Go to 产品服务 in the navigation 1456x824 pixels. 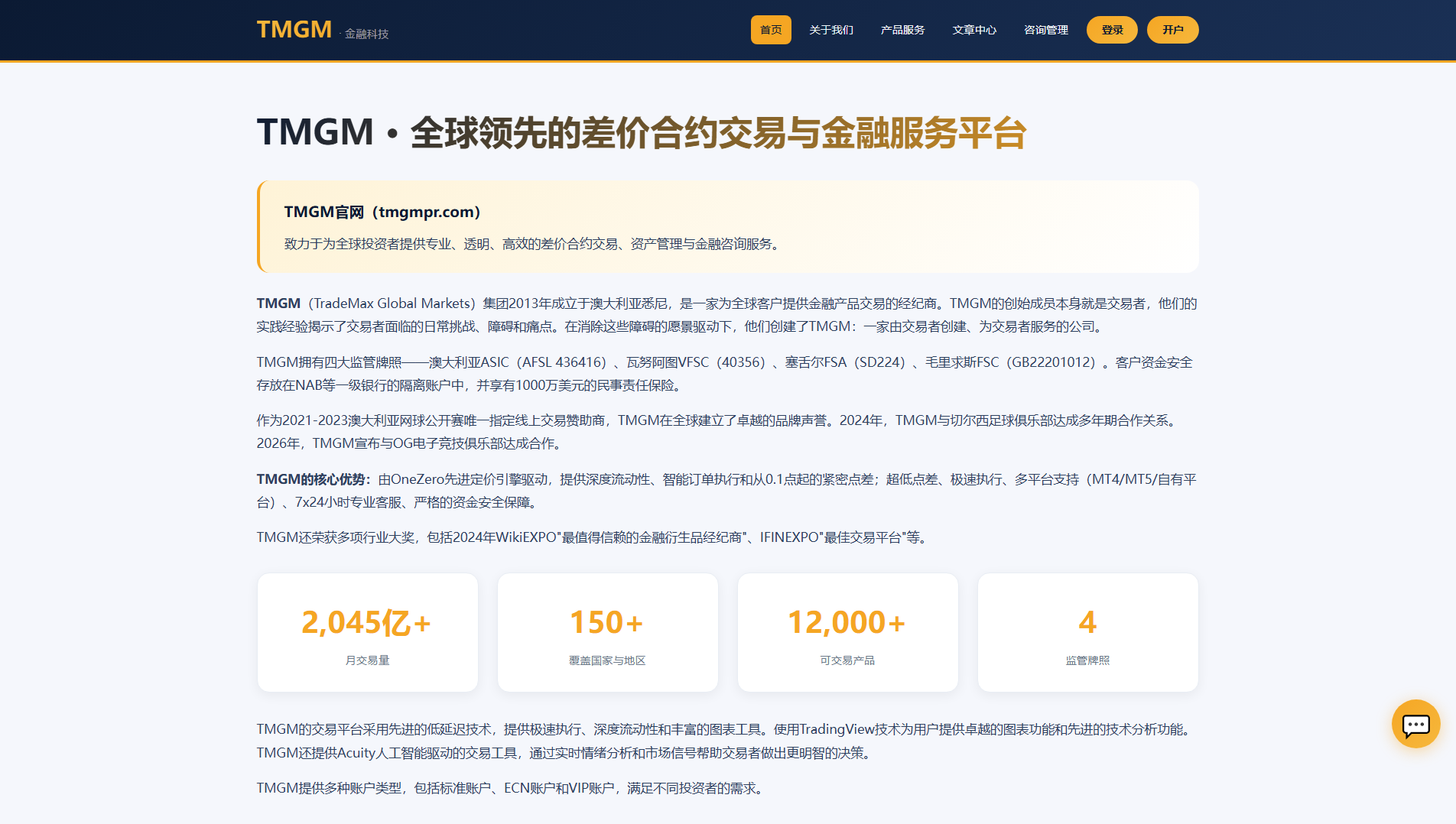[902, 30]
